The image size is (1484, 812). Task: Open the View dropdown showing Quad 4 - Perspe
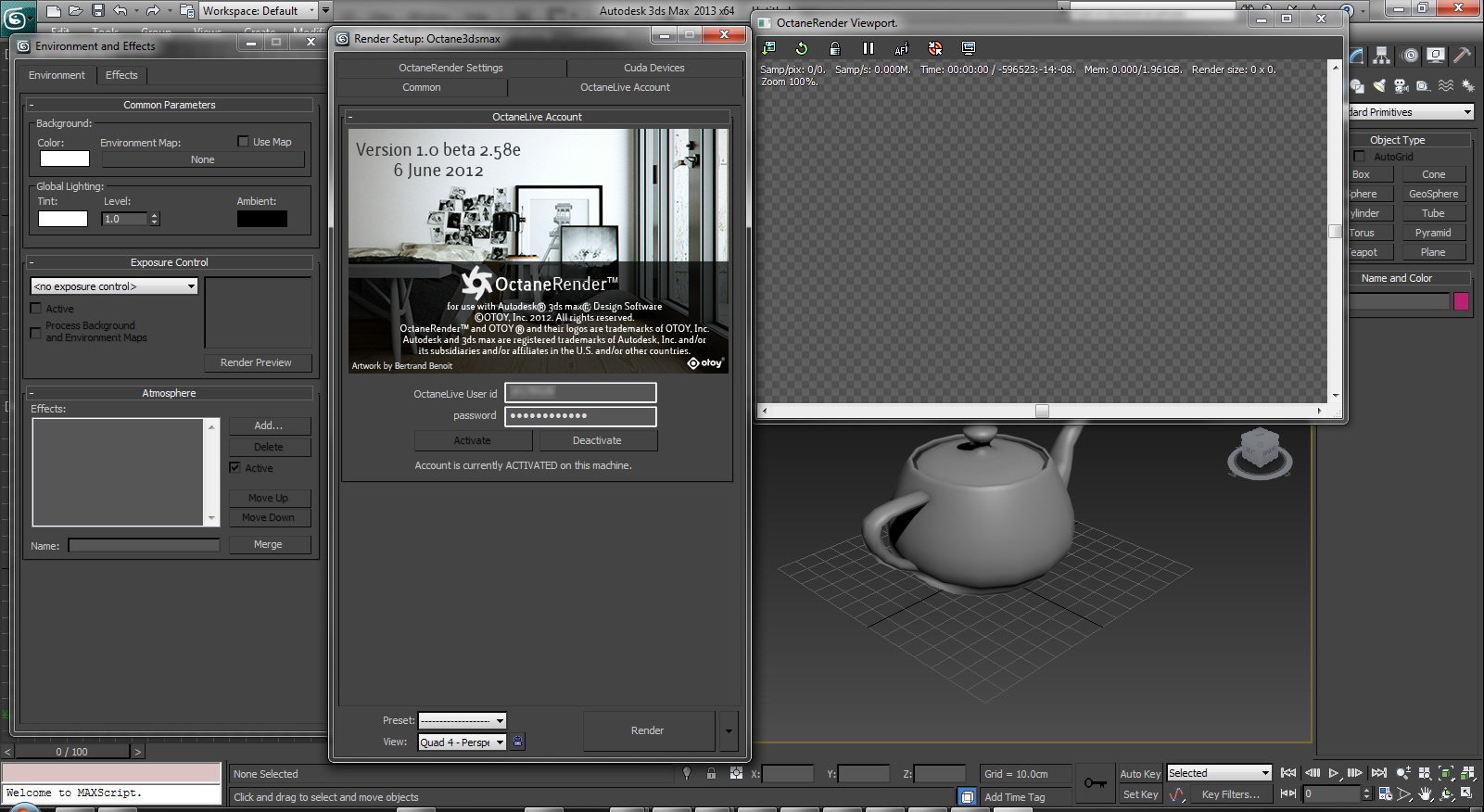coord(463,742)
